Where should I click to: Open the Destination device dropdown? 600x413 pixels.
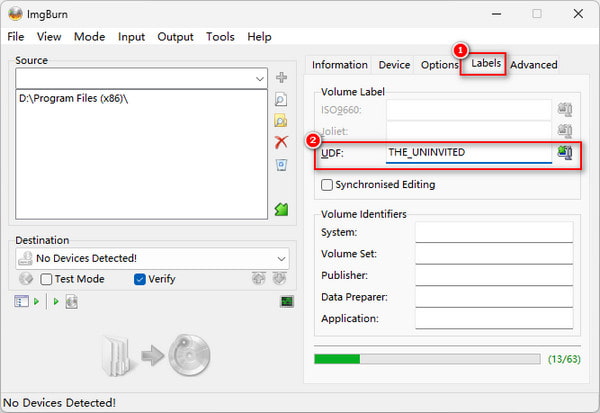tap(280, 258)
